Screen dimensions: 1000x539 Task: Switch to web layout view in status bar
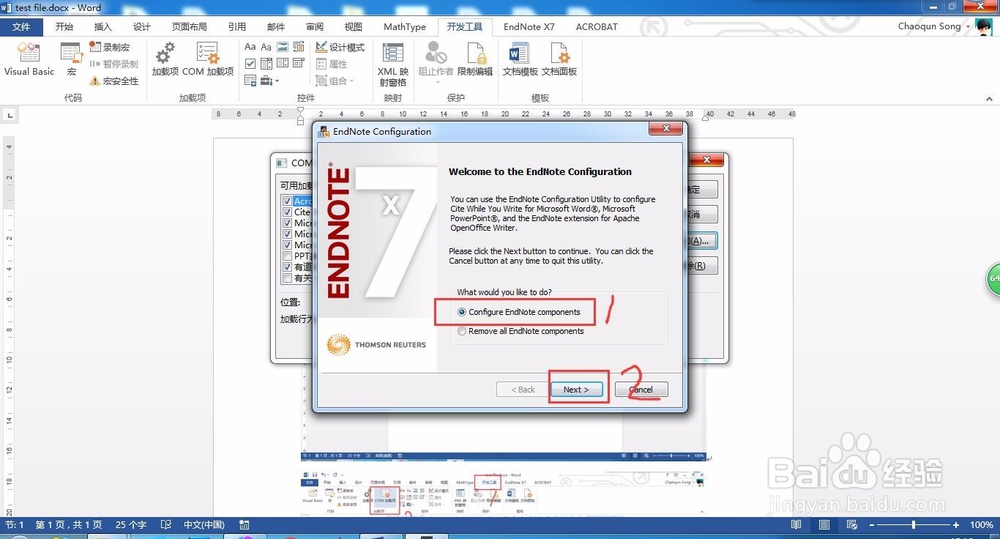(x=852, y=525)
